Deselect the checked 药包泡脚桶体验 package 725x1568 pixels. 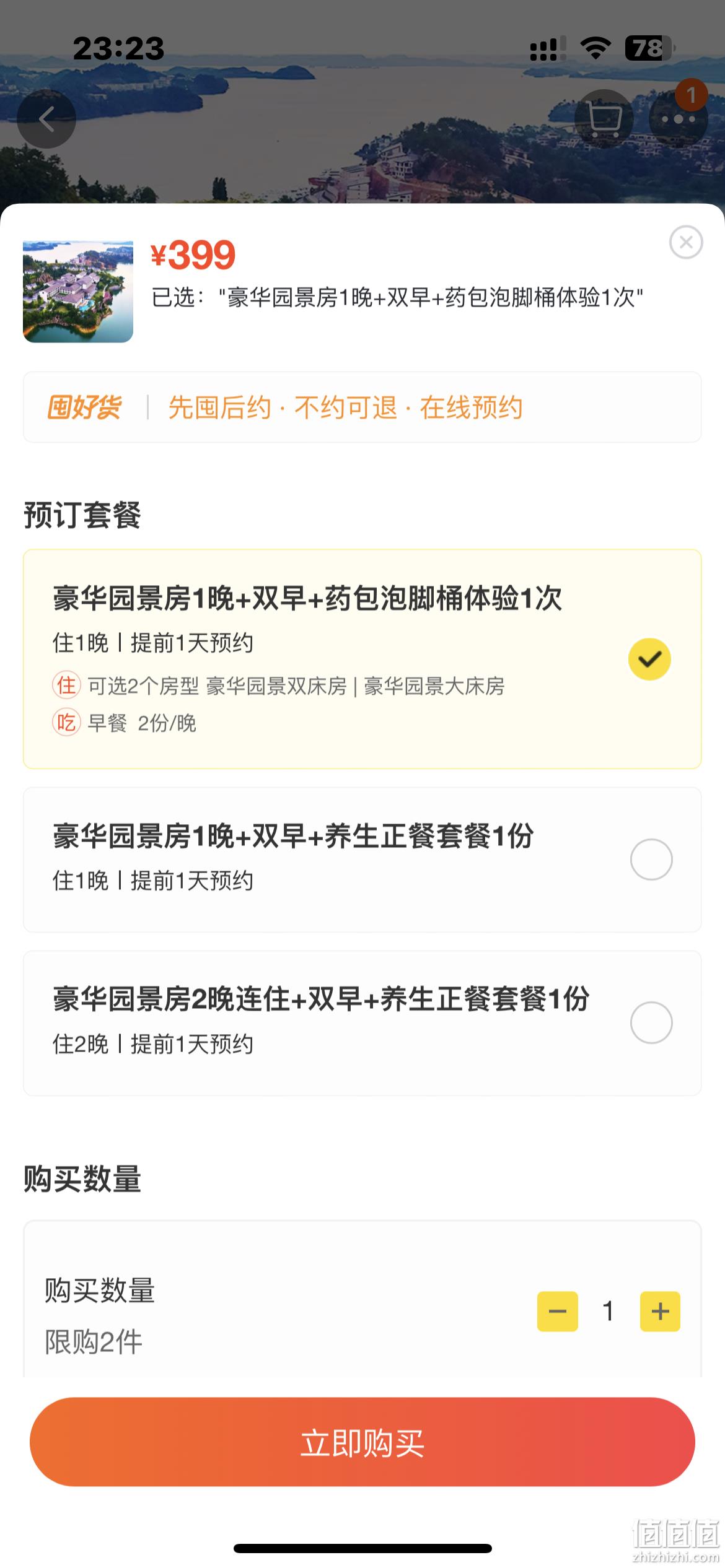click(x=649, y=659)
